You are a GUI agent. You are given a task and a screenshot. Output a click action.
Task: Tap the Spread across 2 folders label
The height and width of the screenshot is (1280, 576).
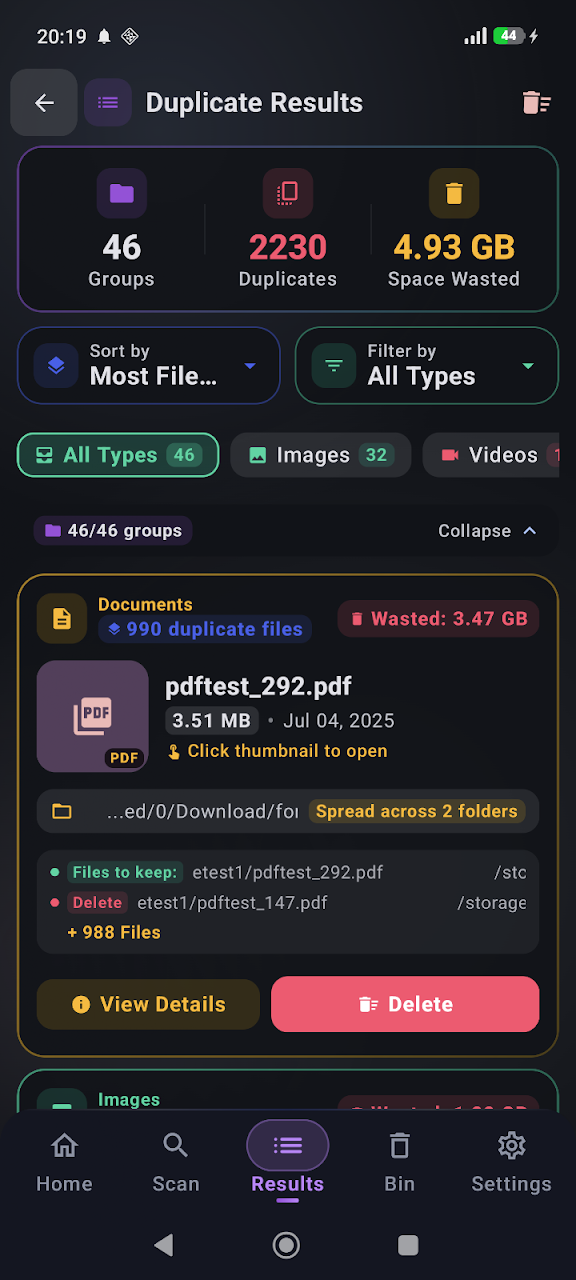[x=417, y=811]
